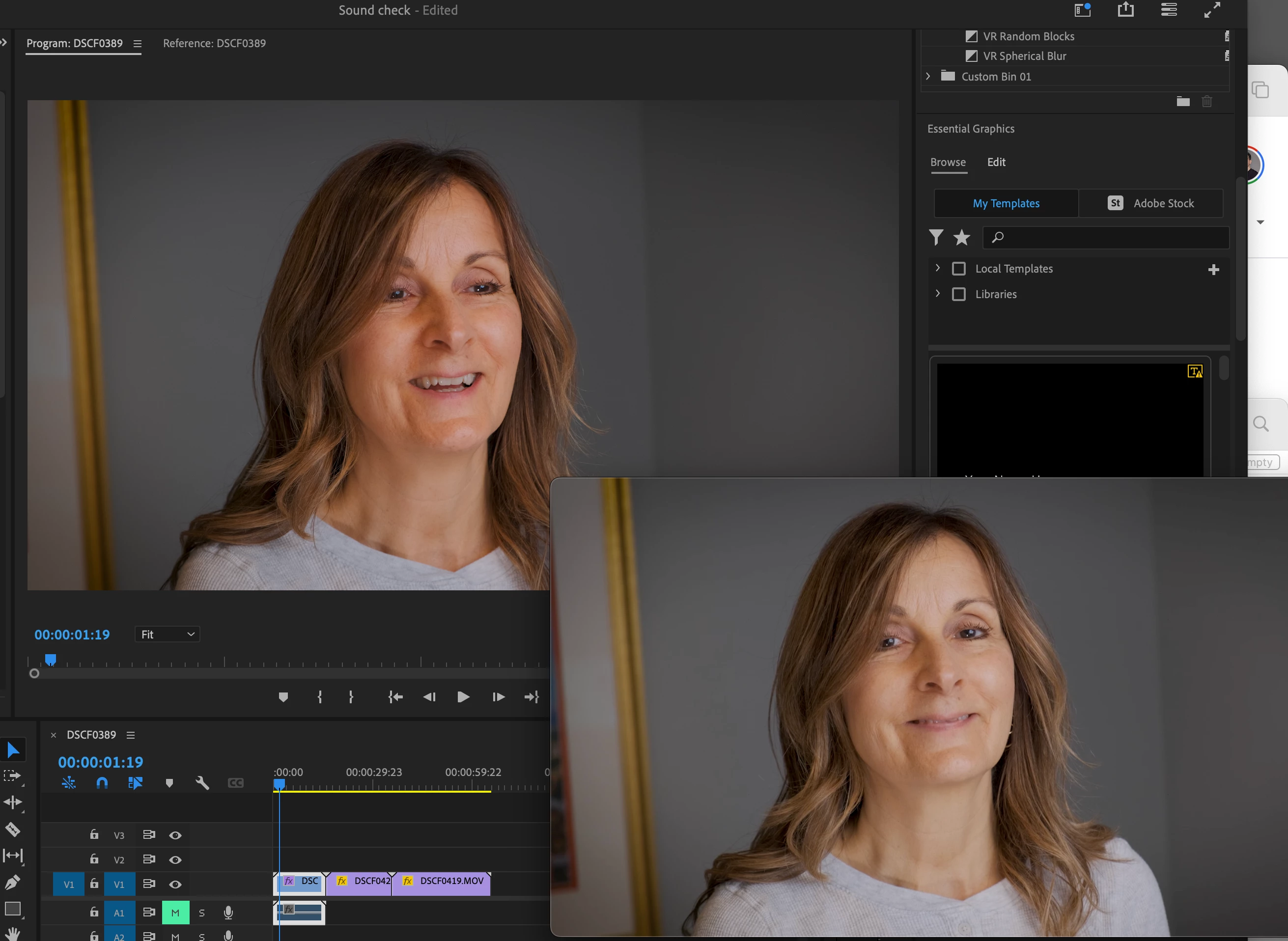Select the Ripple Edit tool
The image size is (1288, 941).
pyautogui.click(x=13, y=803)
